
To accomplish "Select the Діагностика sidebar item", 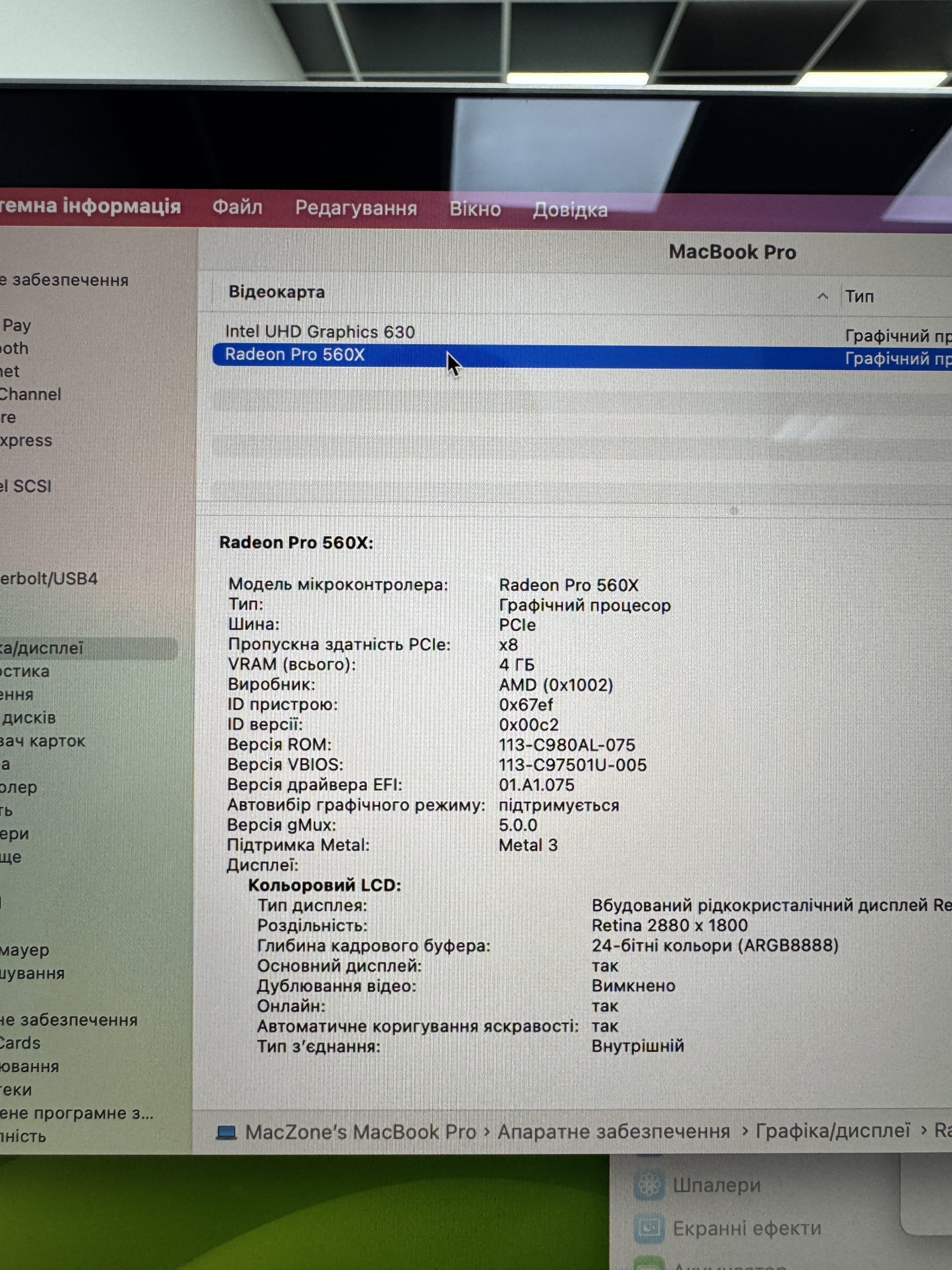I will (24, 671).
